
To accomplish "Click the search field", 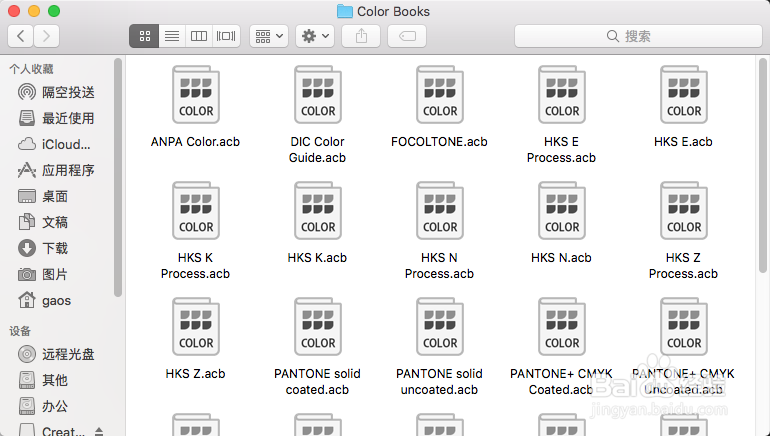I will click(638, 36).
